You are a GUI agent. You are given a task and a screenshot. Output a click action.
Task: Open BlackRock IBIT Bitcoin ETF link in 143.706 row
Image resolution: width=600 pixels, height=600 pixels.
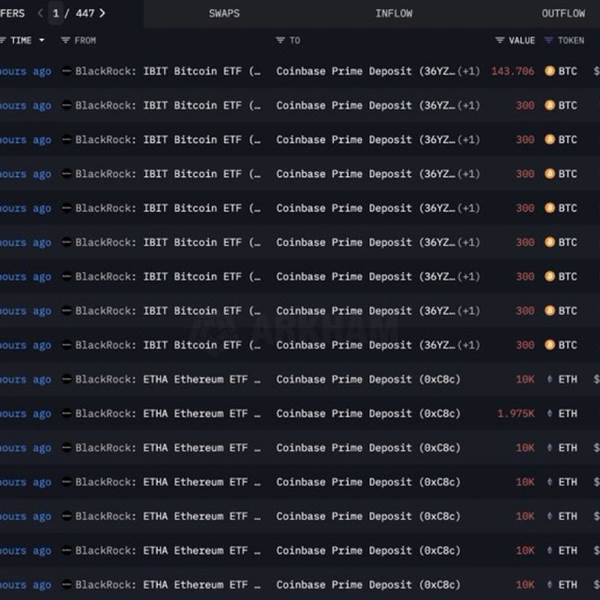[x=168, y=71]
